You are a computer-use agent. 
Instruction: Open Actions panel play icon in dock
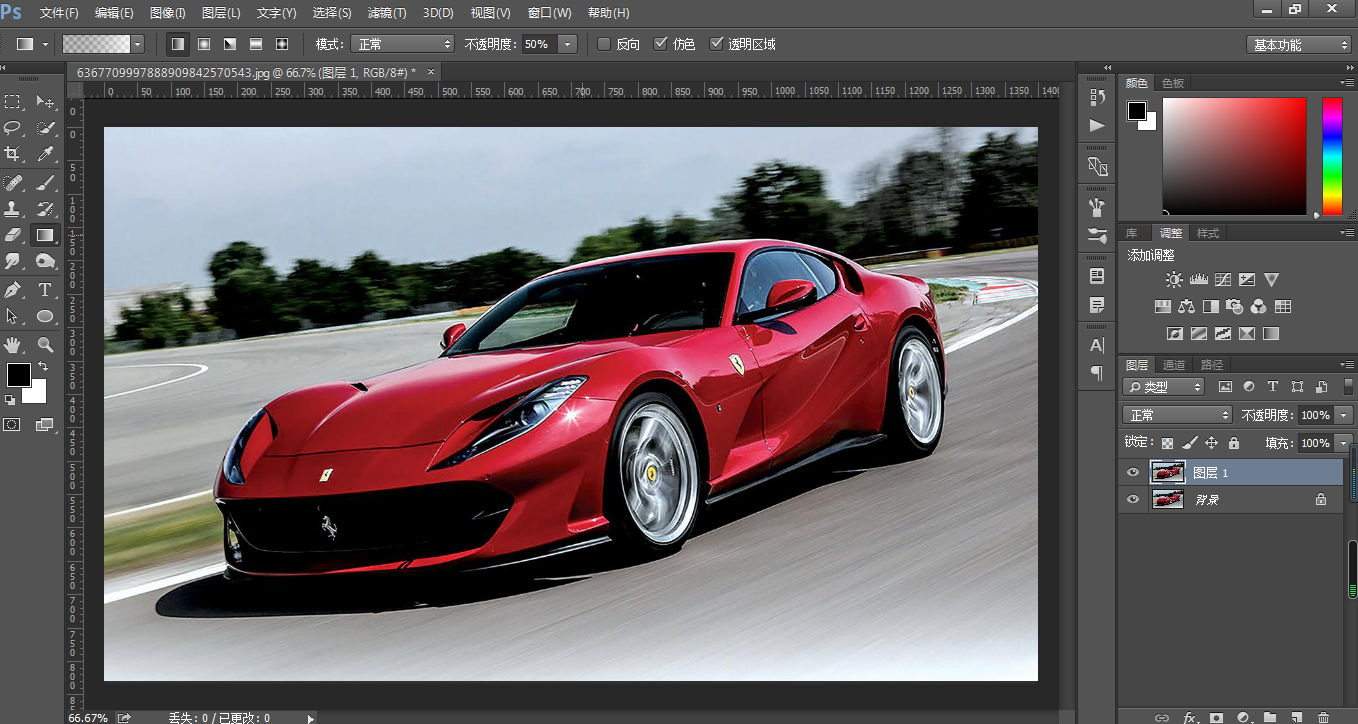click(x=1097, y=125)
